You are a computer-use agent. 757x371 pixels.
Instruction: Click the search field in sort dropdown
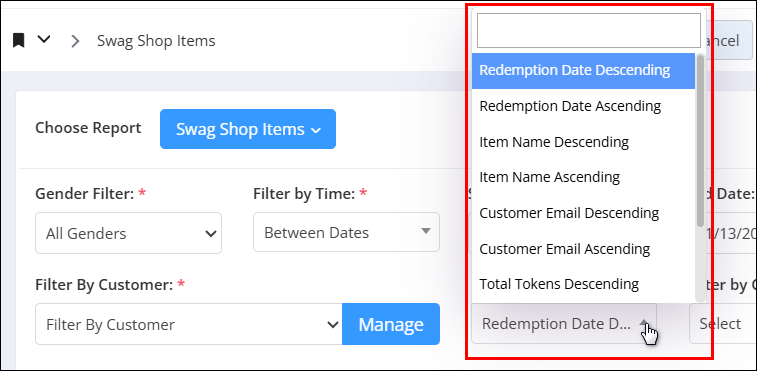click(589, 30)
